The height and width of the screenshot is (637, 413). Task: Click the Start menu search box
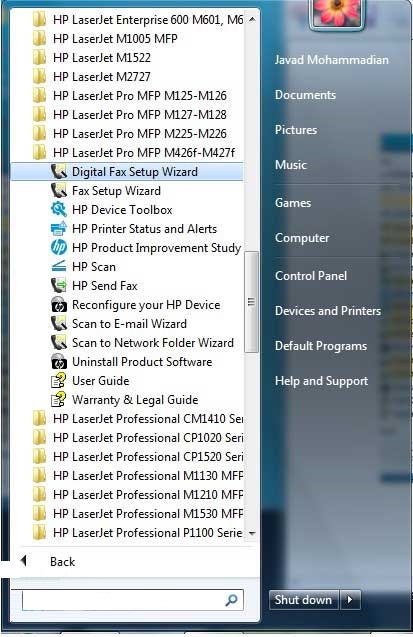(x=132, y=600)
